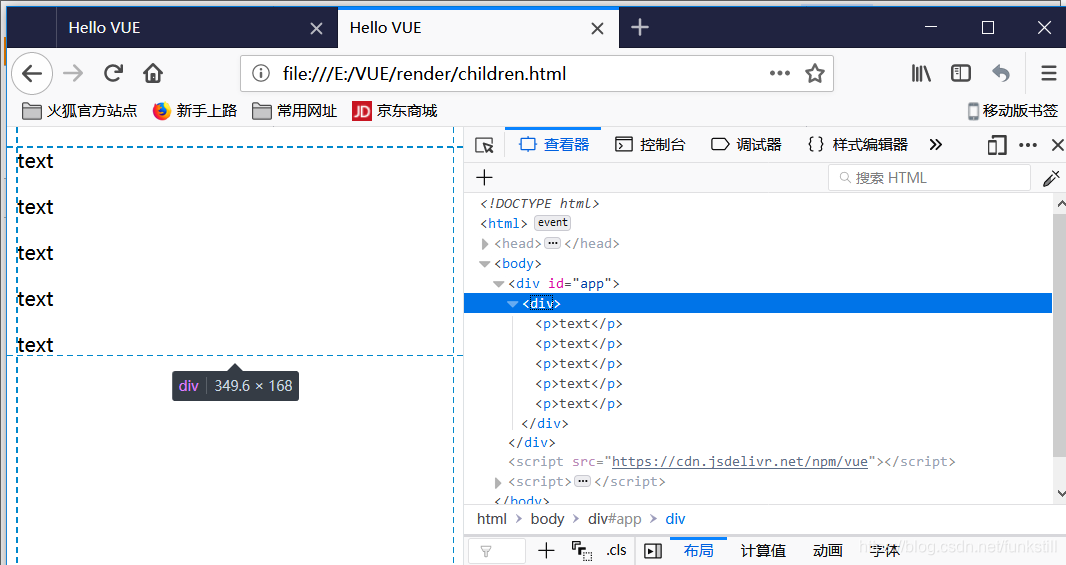Click html in the breadcrumb bar
The width and height of the screenshot is (1066, 565).
492,519
